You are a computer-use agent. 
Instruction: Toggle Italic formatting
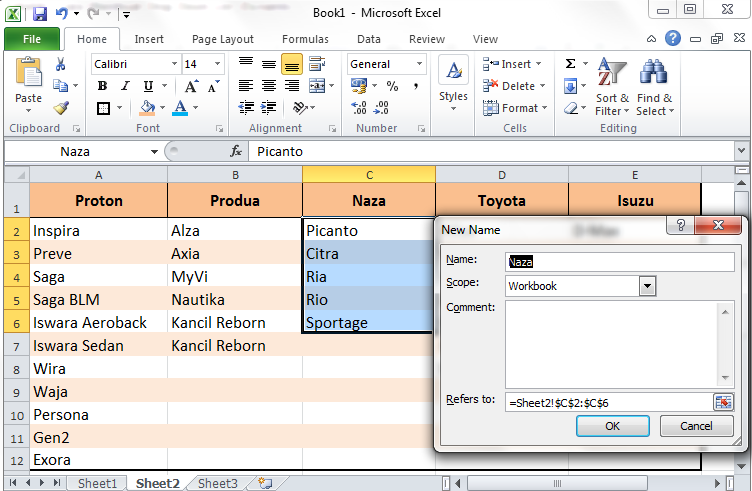[x=126, y=86]
